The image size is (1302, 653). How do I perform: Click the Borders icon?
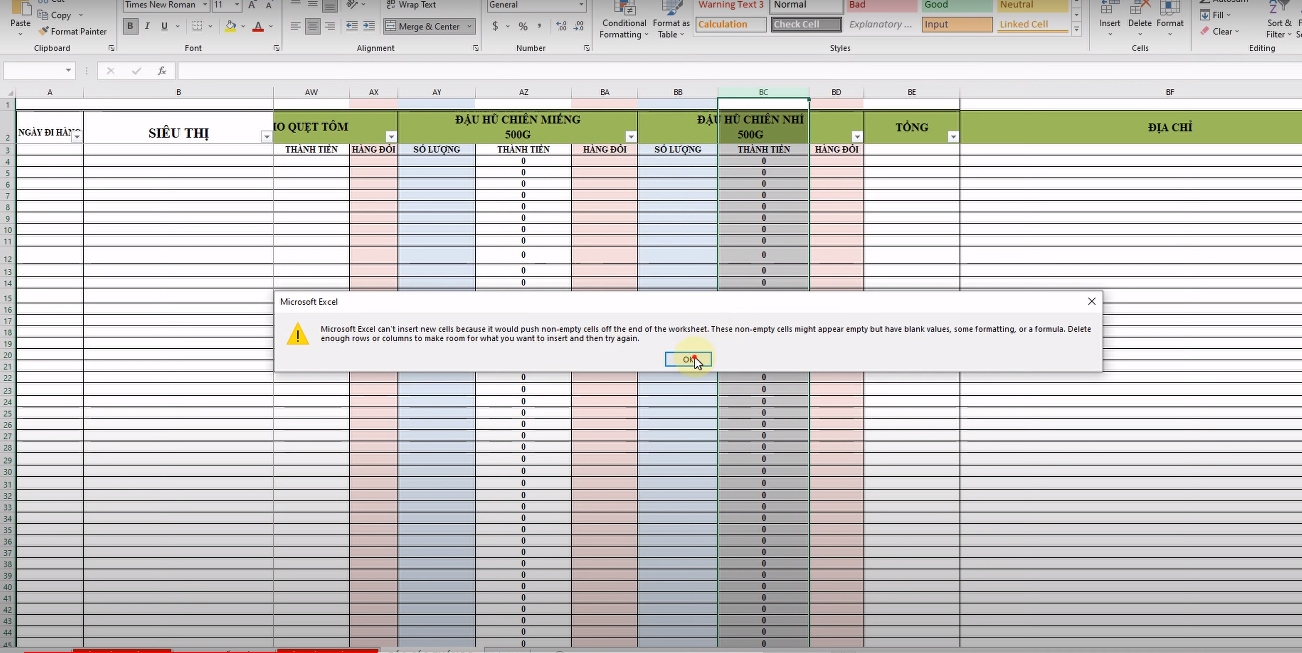(197, 26)
